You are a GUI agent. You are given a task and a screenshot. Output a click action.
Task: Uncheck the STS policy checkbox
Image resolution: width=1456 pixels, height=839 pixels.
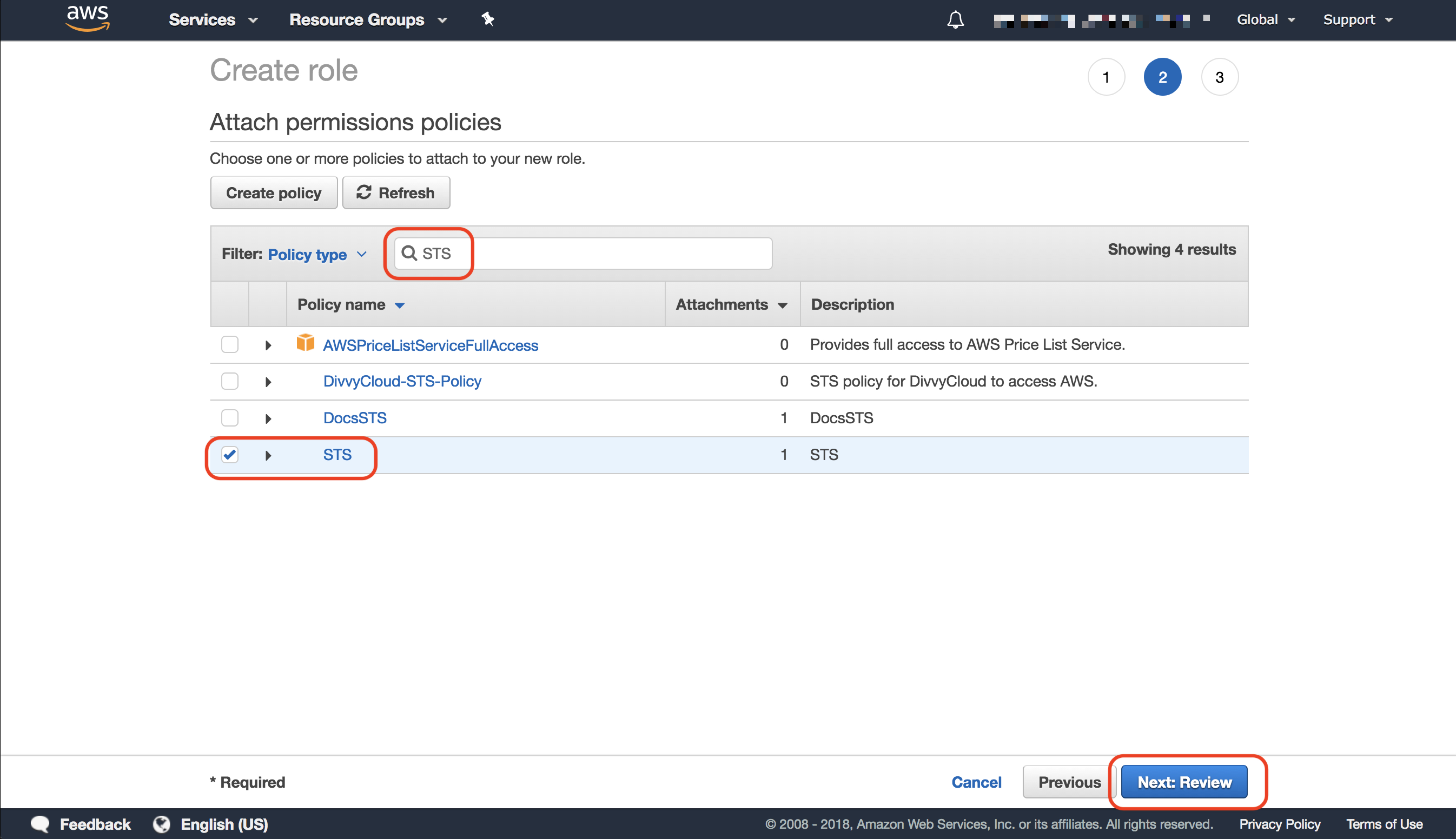click(x=229, y=455)
